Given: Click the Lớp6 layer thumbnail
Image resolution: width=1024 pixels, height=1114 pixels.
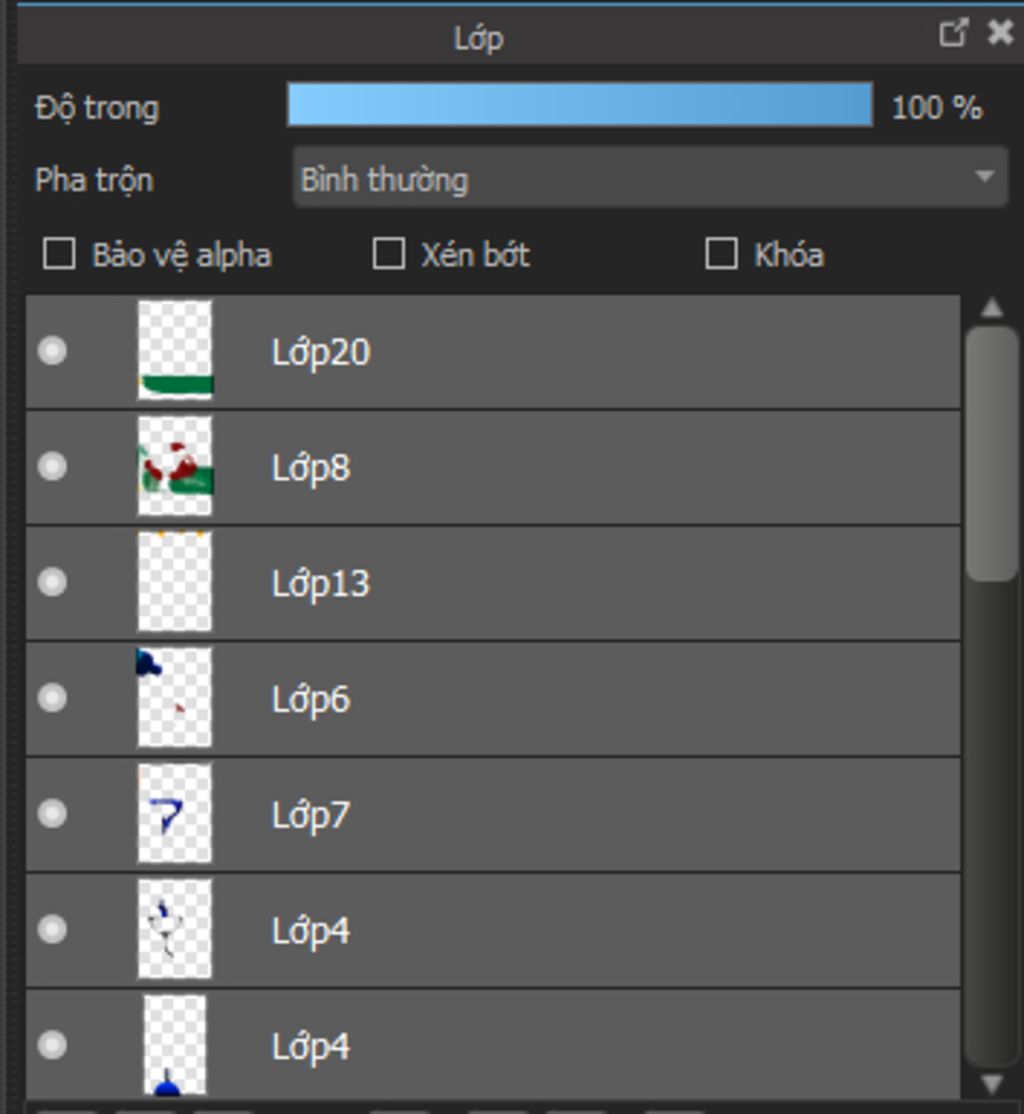Looking at the screenshot, I should click(175, 698).
